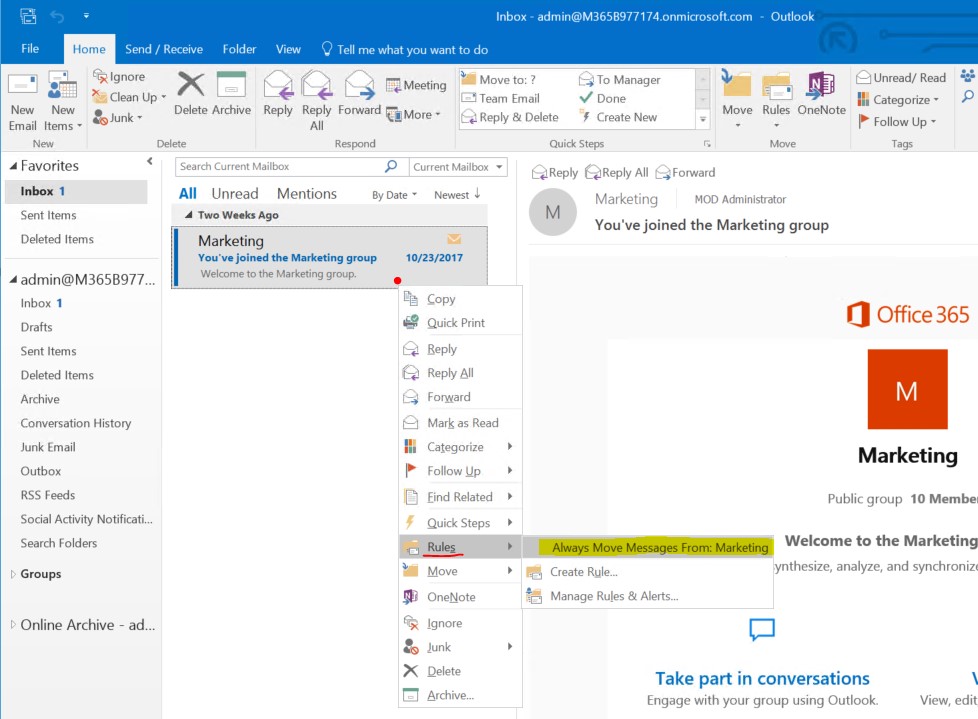This screenshot has width=978, height=719.
Task: Toggle Newest sort order
Action: pyautogui.click(x=457, y=195)
